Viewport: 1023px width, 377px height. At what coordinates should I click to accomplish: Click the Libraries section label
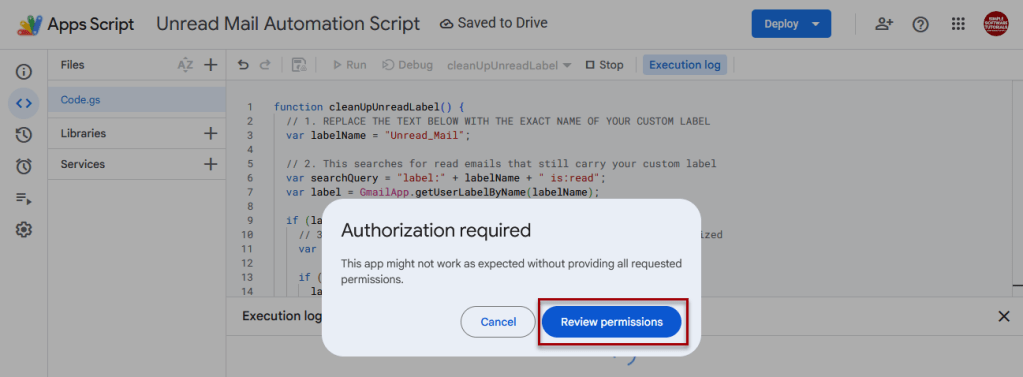(x=84, y=133)
